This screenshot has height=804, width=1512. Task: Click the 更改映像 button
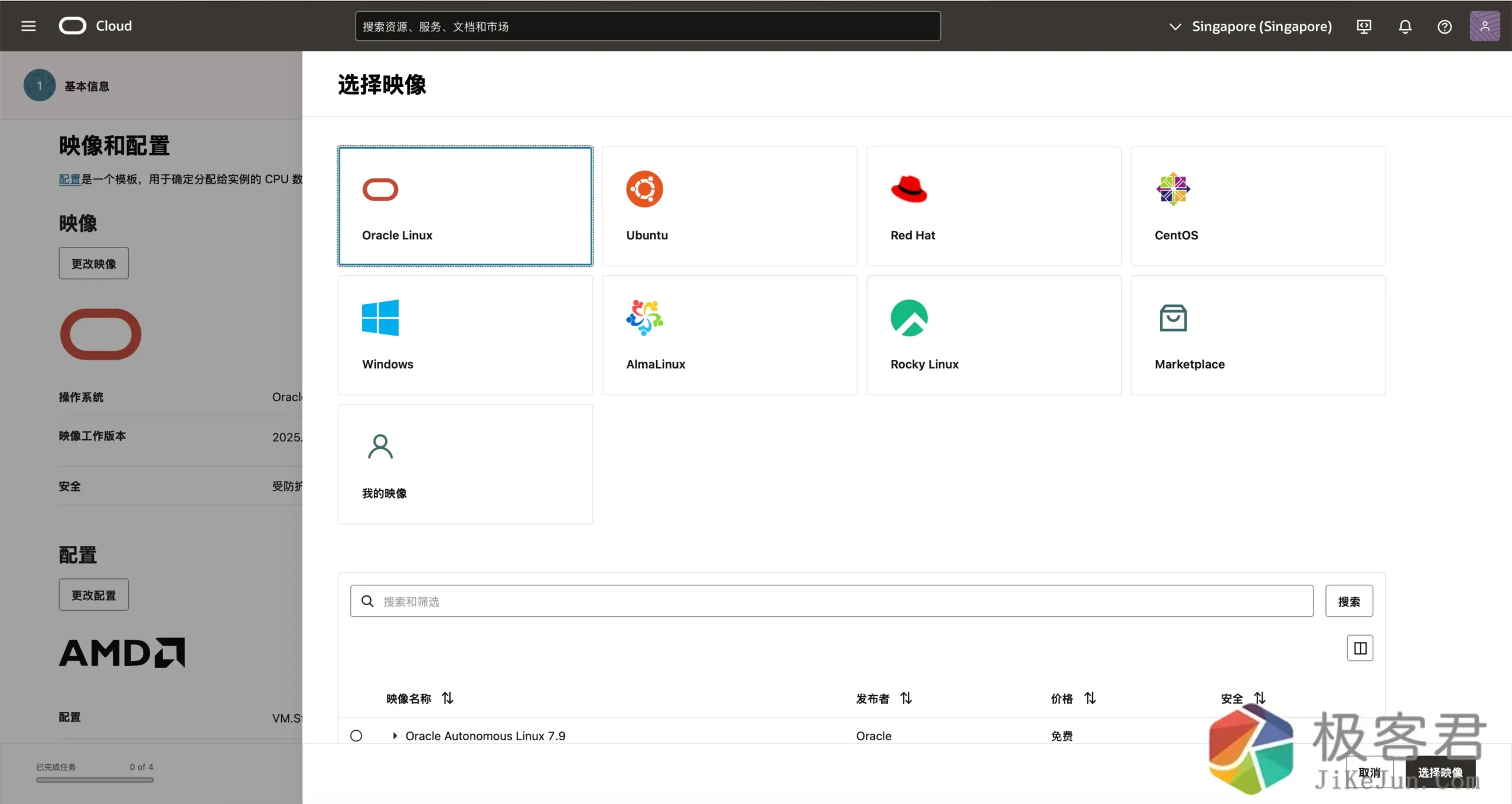click(x=93, y=263)
